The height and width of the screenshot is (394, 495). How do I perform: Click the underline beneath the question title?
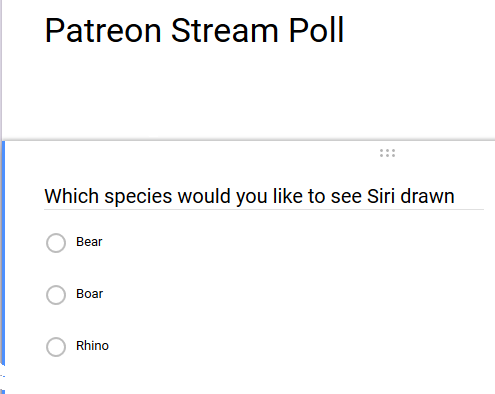[x=264, y=209]
